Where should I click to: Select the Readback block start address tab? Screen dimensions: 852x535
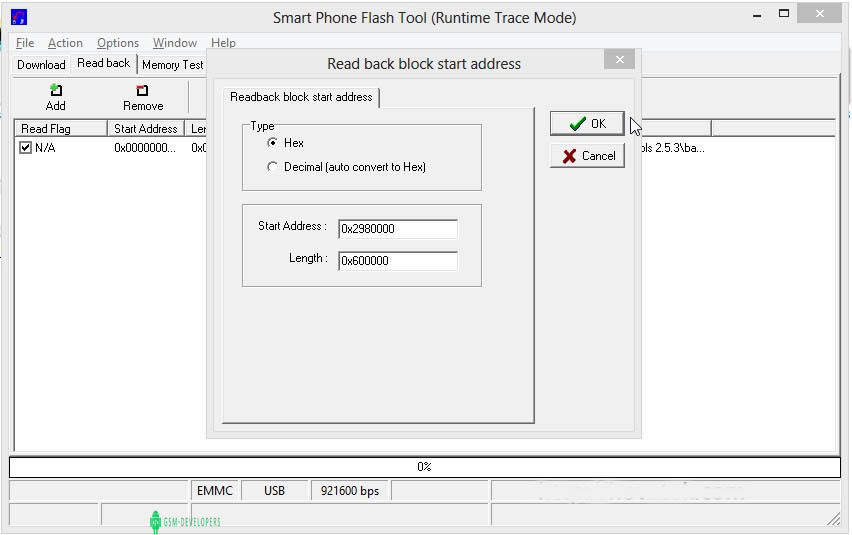tap(301, 97)
